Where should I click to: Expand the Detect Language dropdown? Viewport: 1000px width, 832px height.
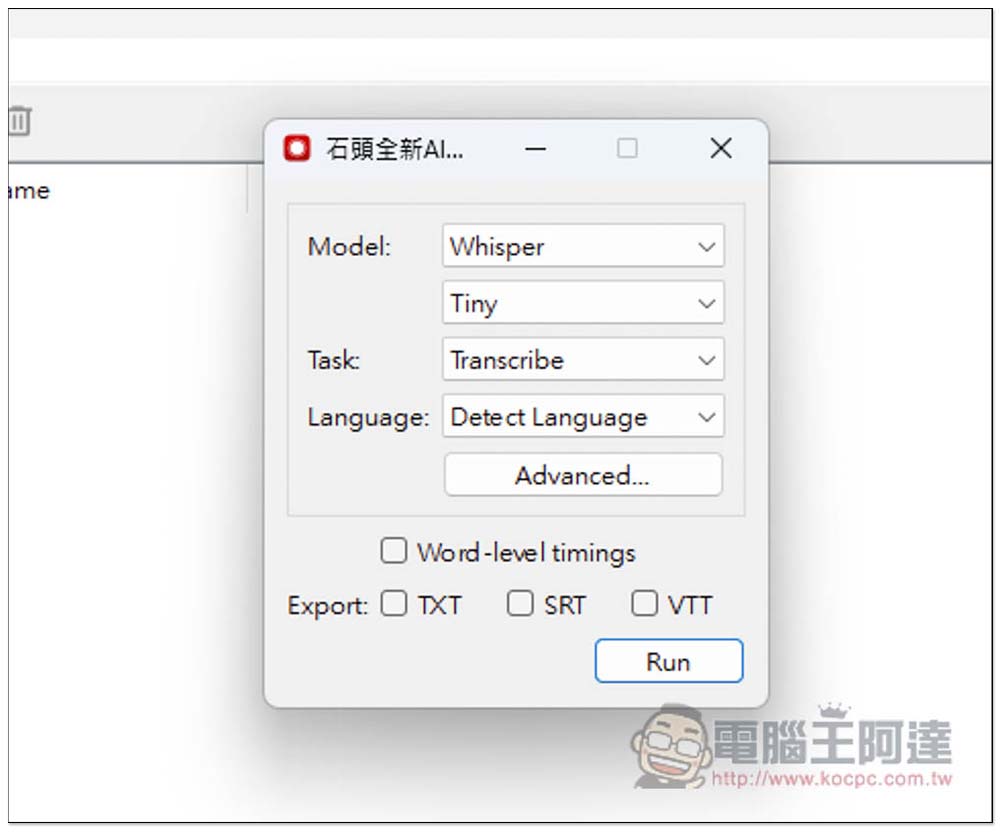point(583,417)
